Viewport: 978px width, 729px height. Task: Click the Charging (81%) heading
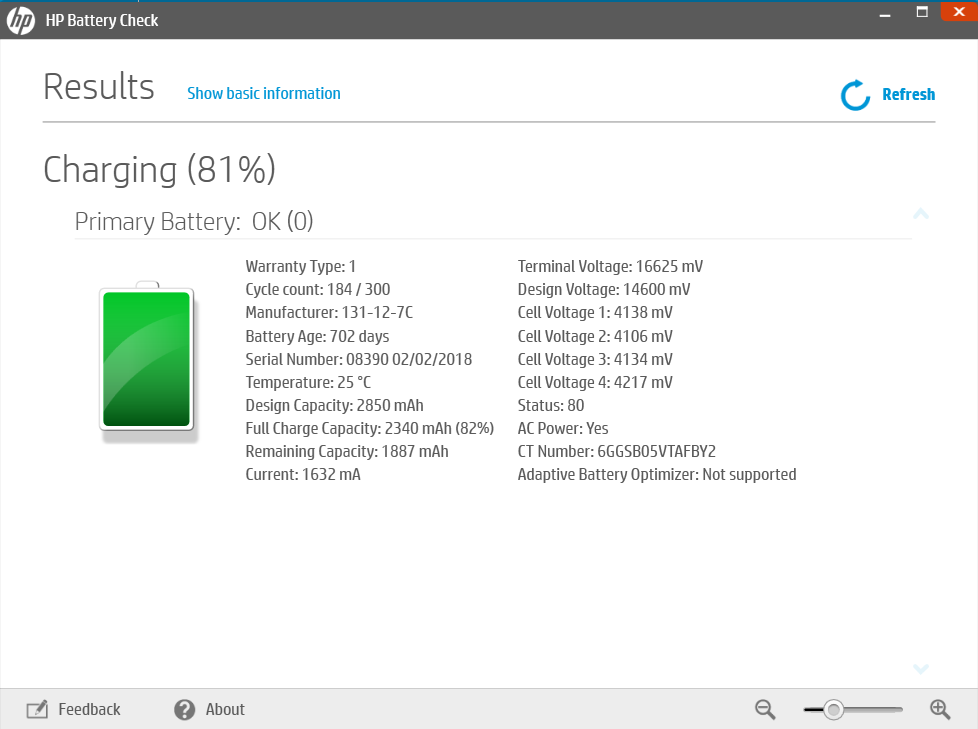(x=159, y=170)
